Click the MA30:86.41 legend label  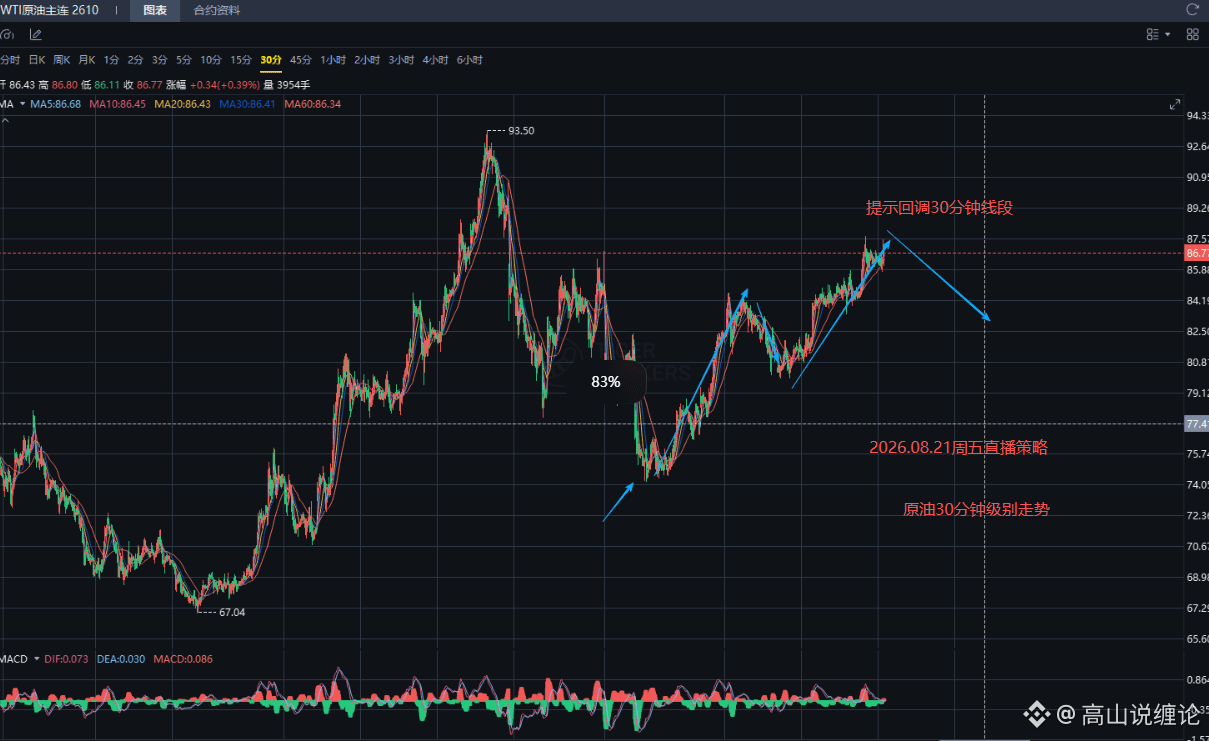point(248,104)
